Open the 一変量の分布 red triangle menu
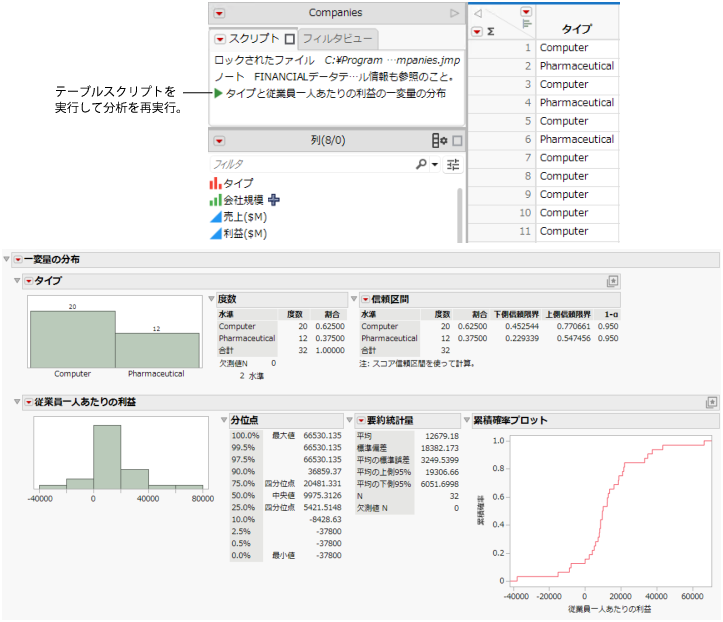 click(x=18, y=260)
